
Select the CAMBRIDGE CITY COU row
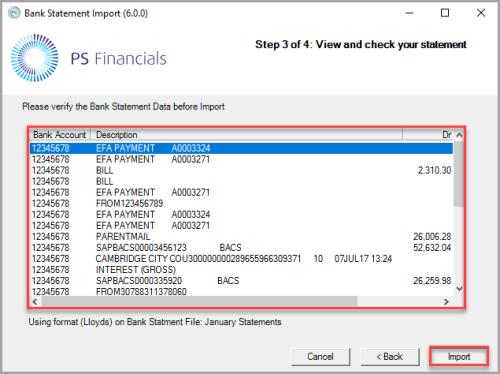[241, 258]
